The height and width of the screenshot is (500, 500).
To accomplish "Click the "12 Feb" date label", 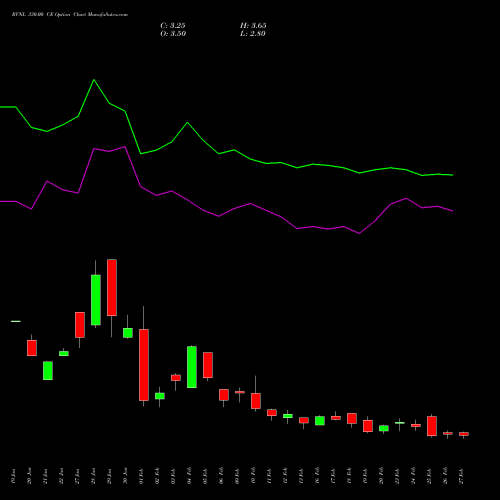I will (285, 476).
